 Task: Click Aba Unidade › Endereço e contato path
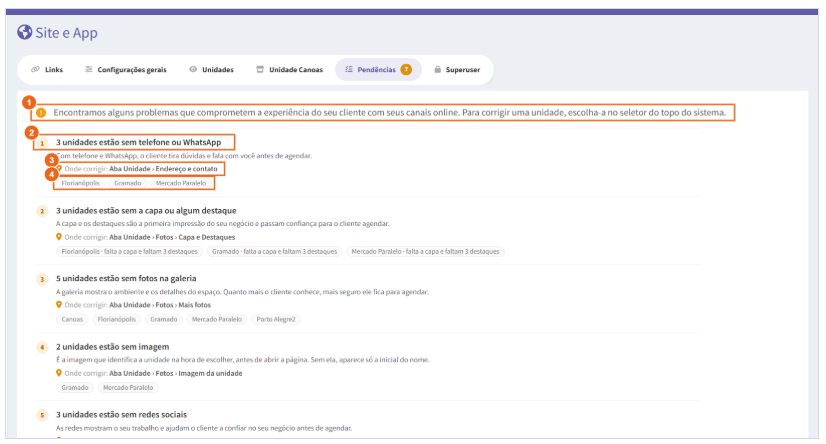pyautogui.click(x=163, y=169)
